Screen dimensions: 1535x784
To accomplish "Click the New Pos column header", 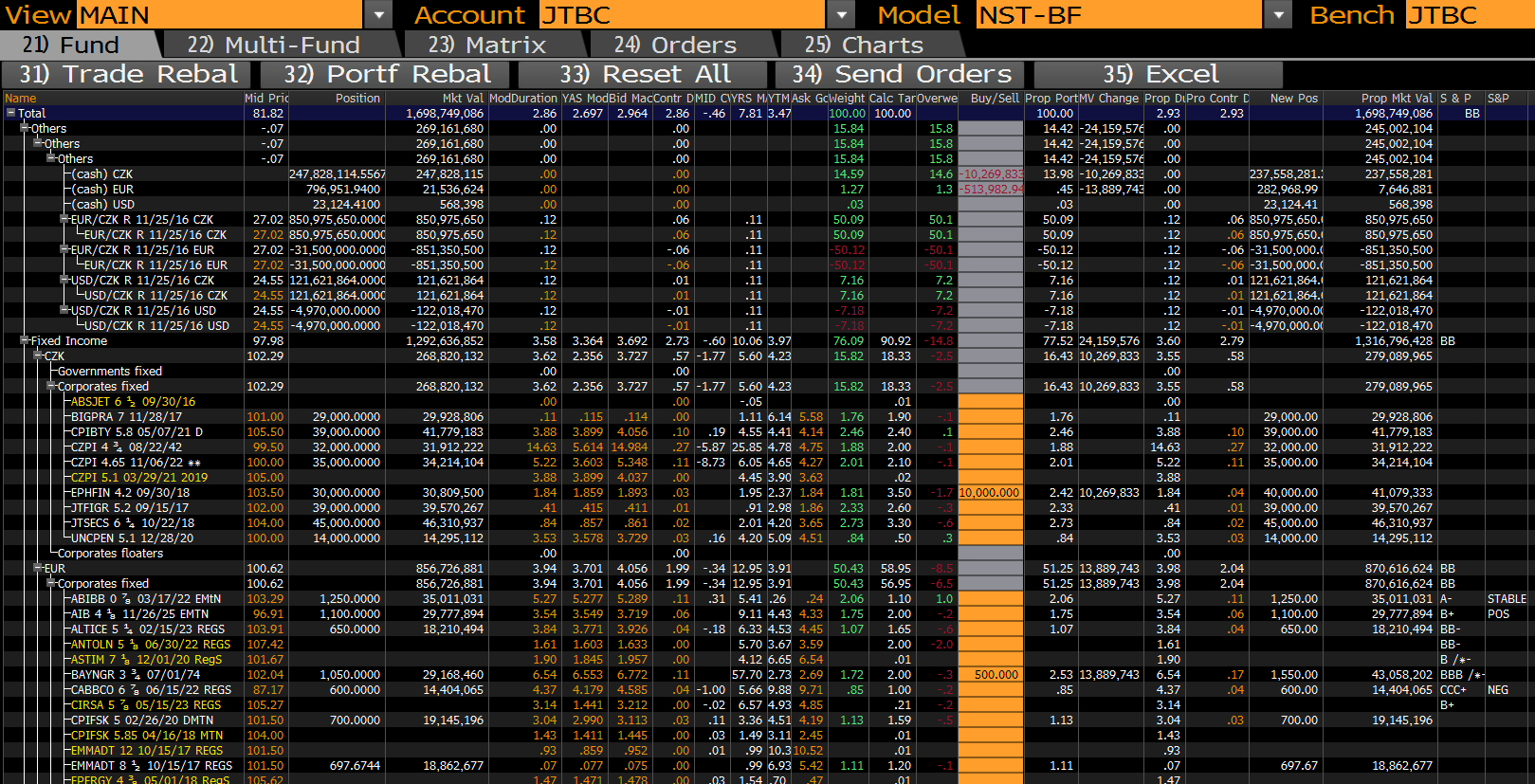I will coord(1286,99).
